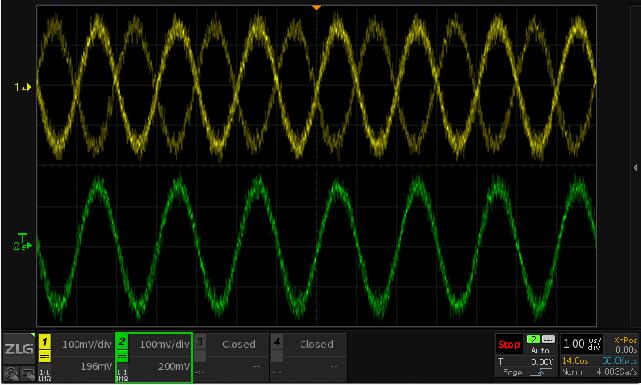Screen dimensions: 641x385
Task: Open the screen capture icon beside touch icon
Action: click(28, 374)
